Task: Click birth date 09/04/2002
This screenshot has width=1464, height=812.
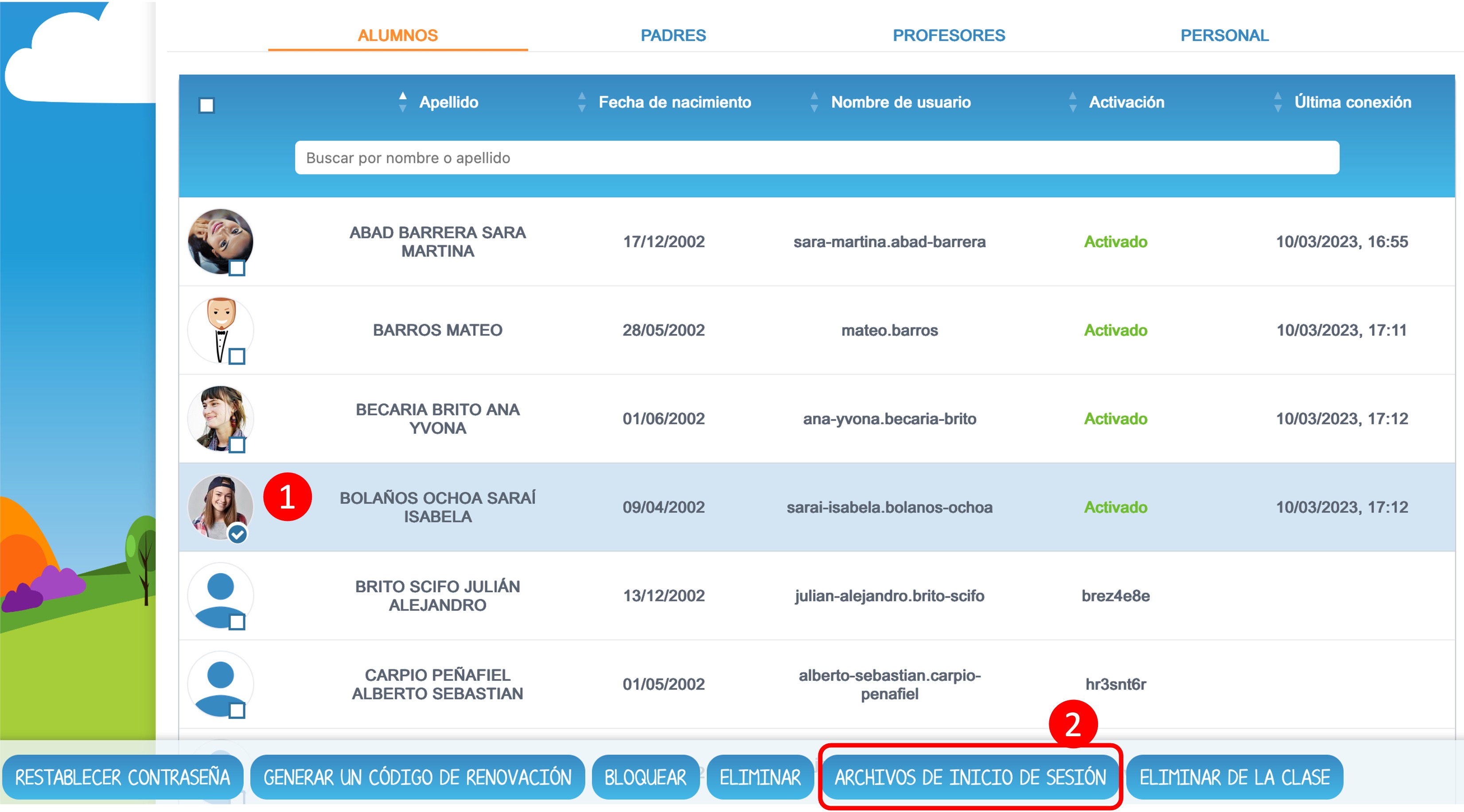Action: tap(663, 507)
